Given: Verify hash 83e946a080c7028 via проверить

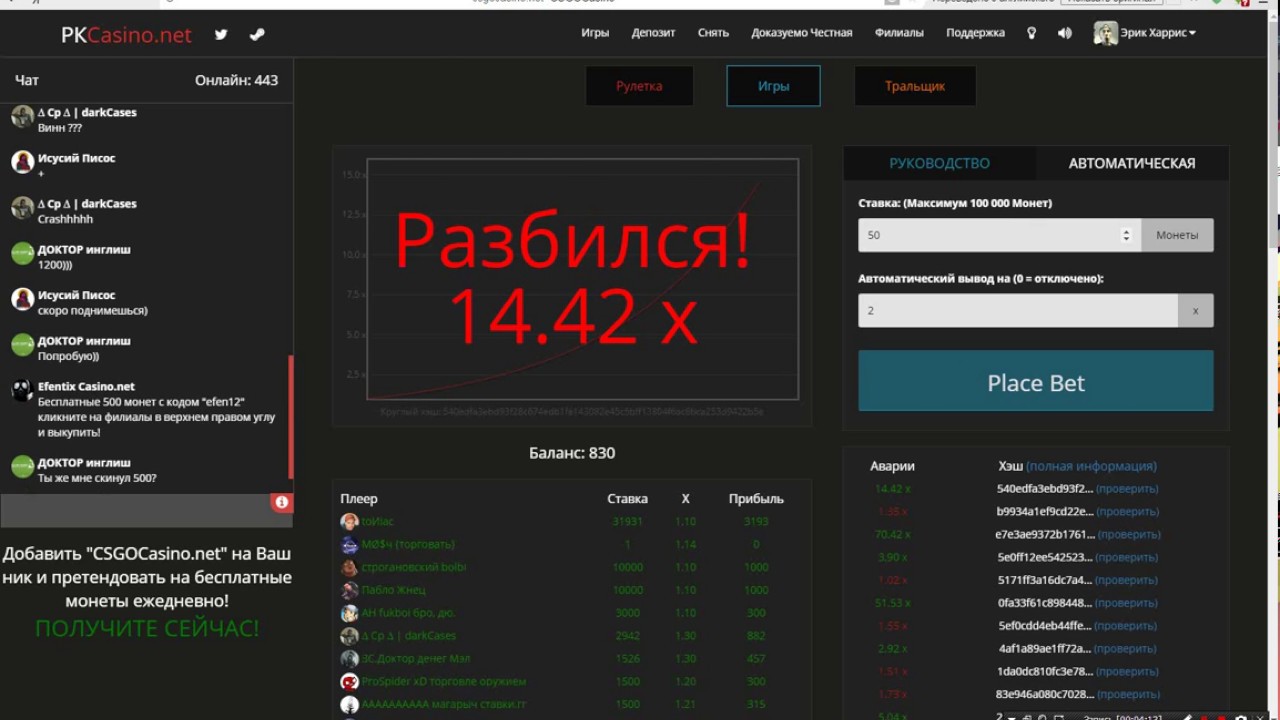Looking at the screenshot, I should [x=1128, y=694].
